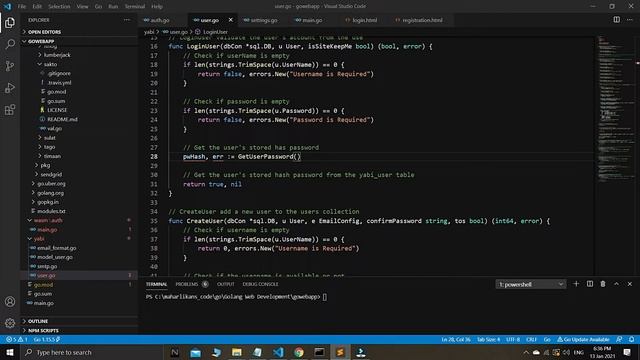Image resolution: width=640 pixels, height=360 pixels.
Task: Click Ln 28, Col 36 in status bar
Action: click(456, 339)
